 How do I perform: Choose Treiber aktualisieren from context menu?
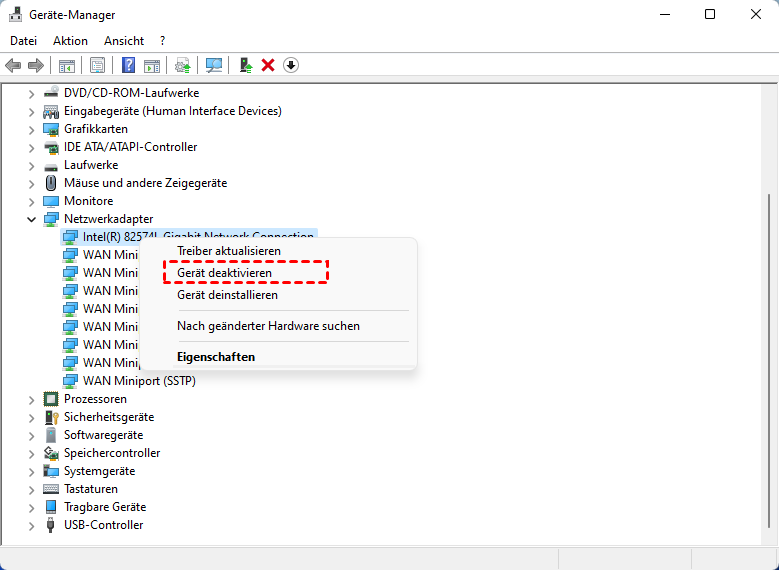pos(279,251)
